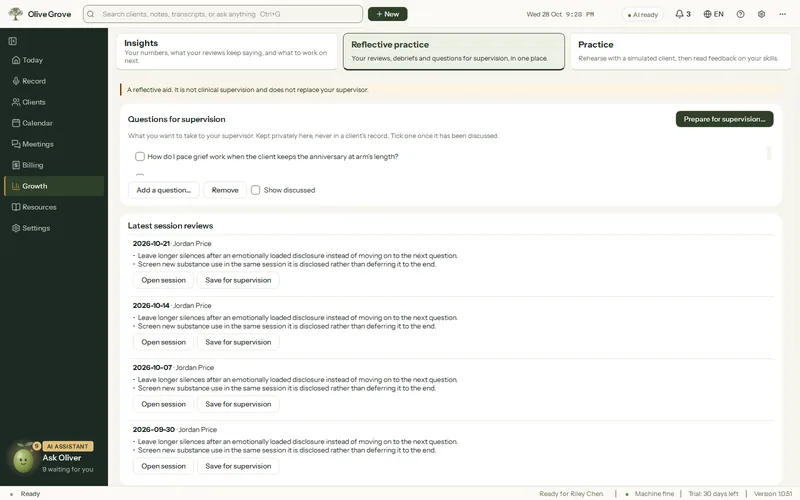Click the 'Ready' status at bottom left
The width and height of the screenshot is (800, 500).
30,494
